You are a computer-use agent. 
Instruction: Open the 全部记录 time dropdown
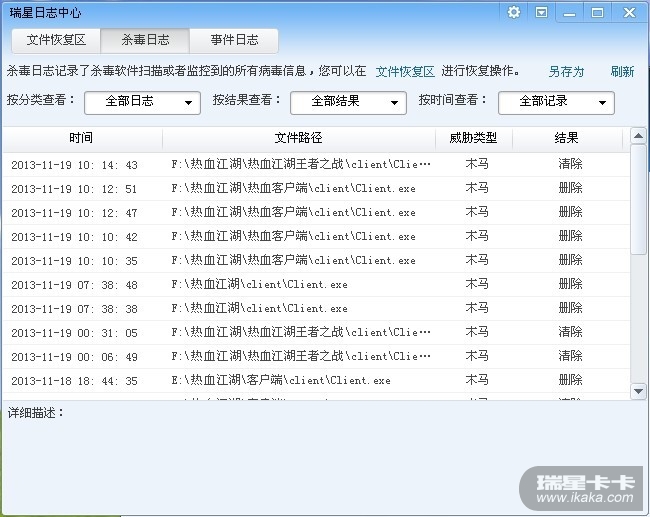(x=556, y=102)
